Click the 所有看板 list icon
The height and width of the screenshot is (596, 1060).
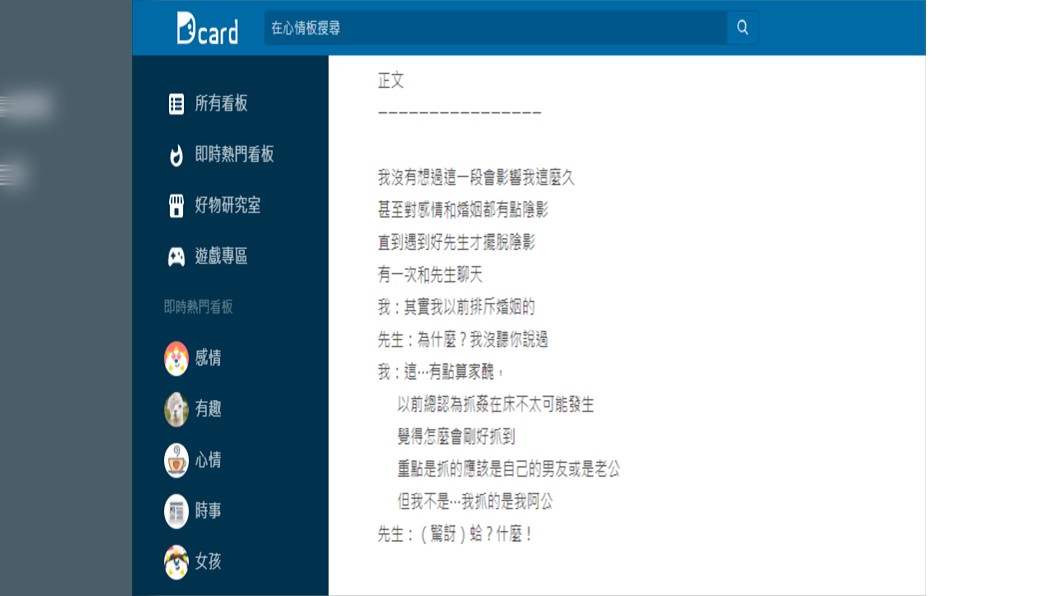[x=176, y=104]
